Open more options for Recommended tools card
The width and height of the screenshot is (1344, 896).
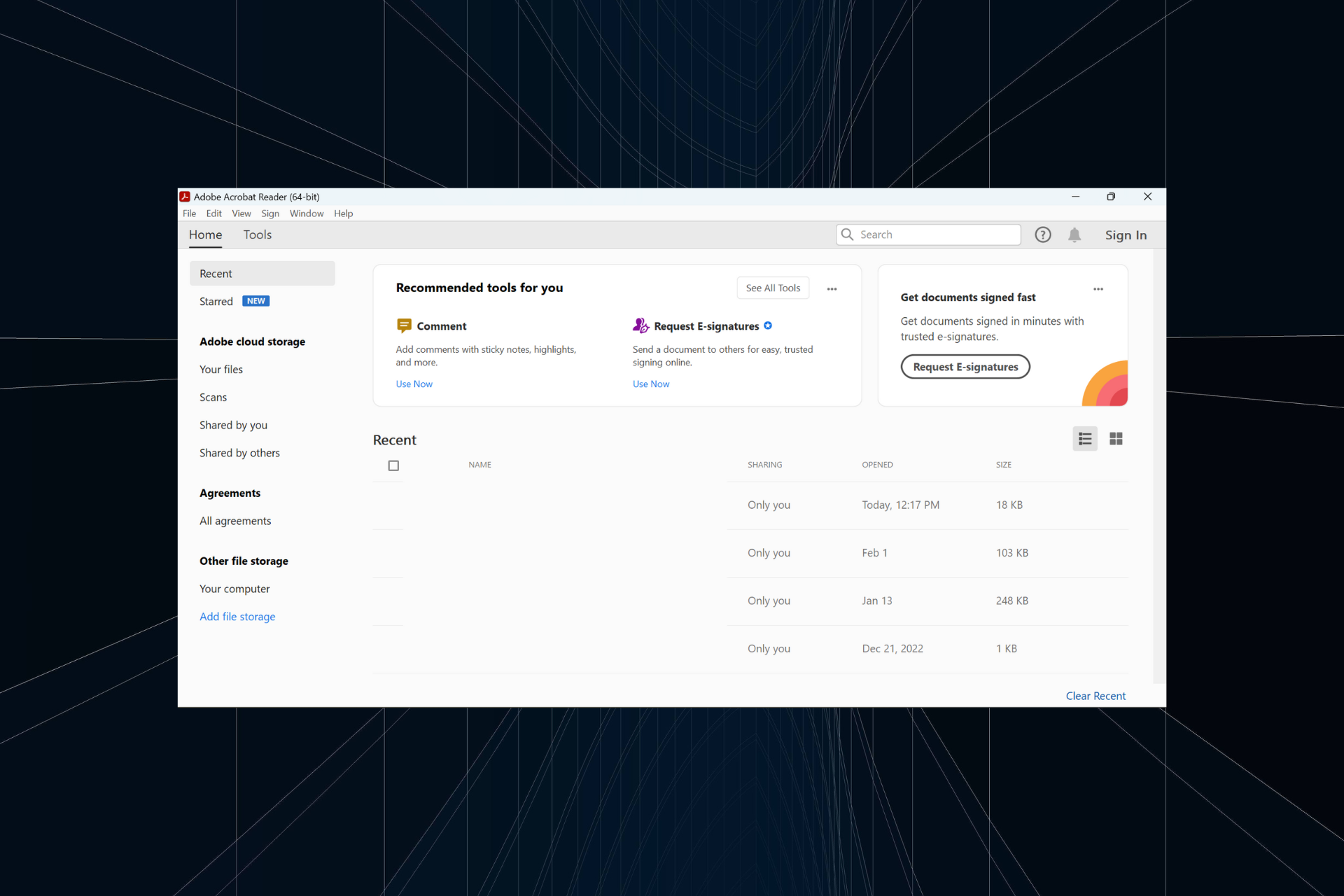[x=832, y=289]
